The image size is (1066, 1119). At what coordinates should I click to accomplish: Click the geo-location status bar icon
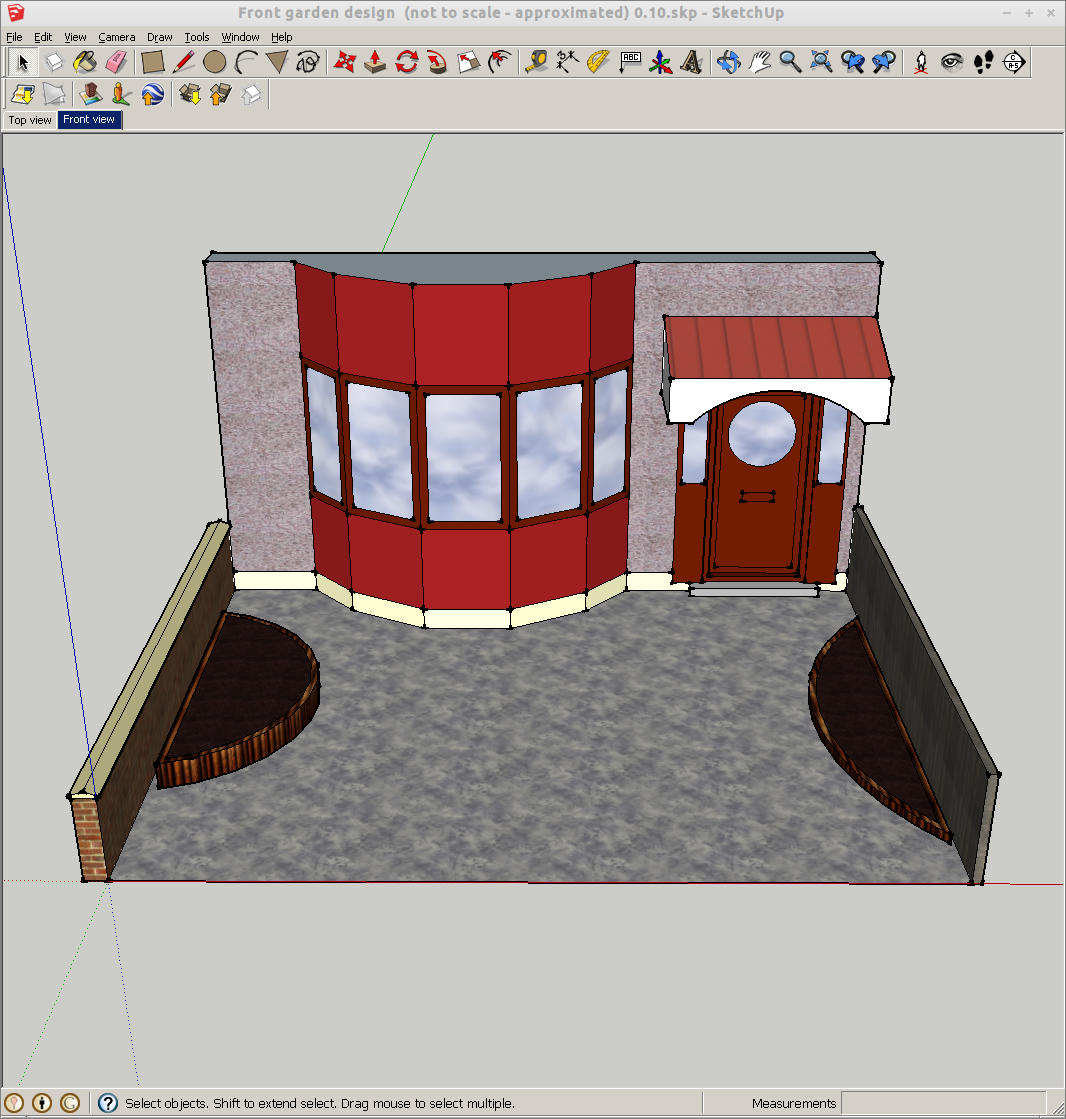(15, 1103)
